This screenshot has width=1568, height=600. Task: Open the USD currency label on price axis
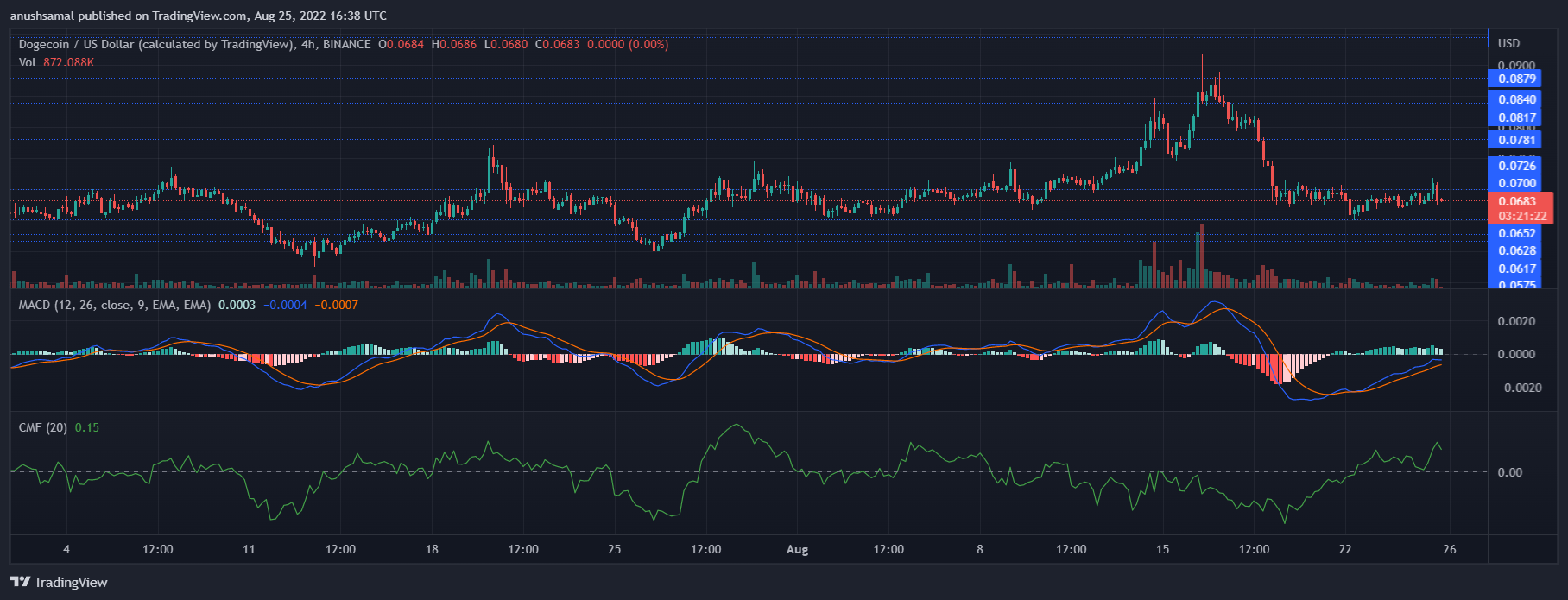pos(1508,43)
